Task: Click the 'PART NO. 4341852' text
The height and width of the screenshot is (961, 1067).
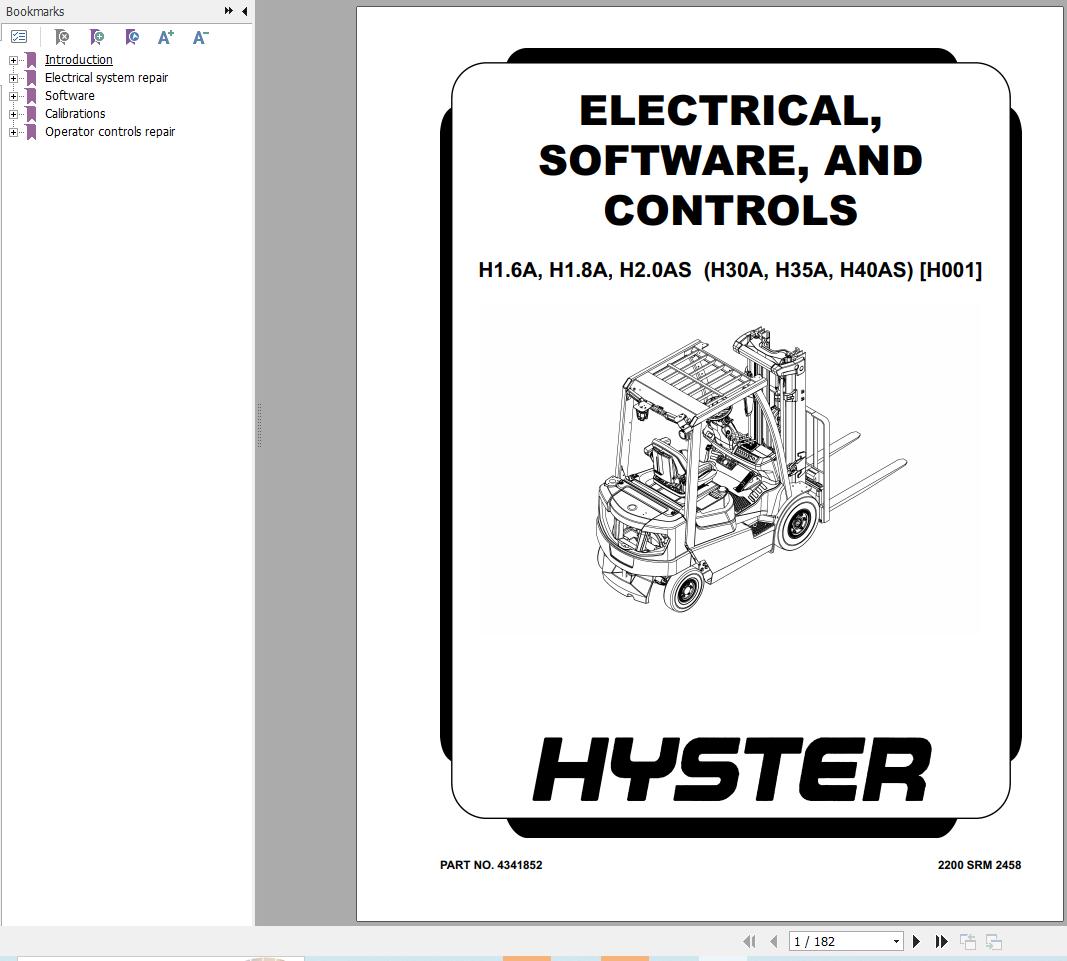Action: point(491,865)
